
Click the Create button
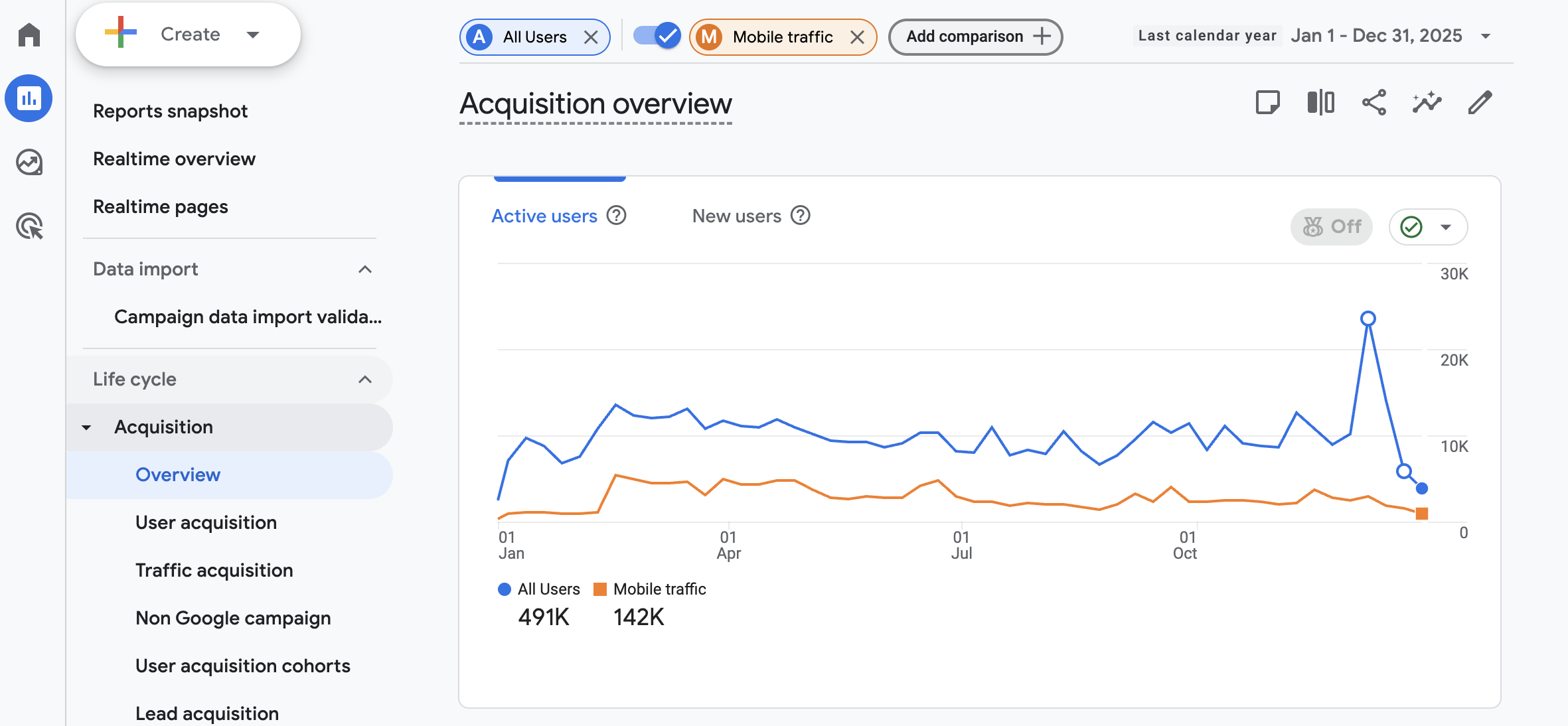188,34
